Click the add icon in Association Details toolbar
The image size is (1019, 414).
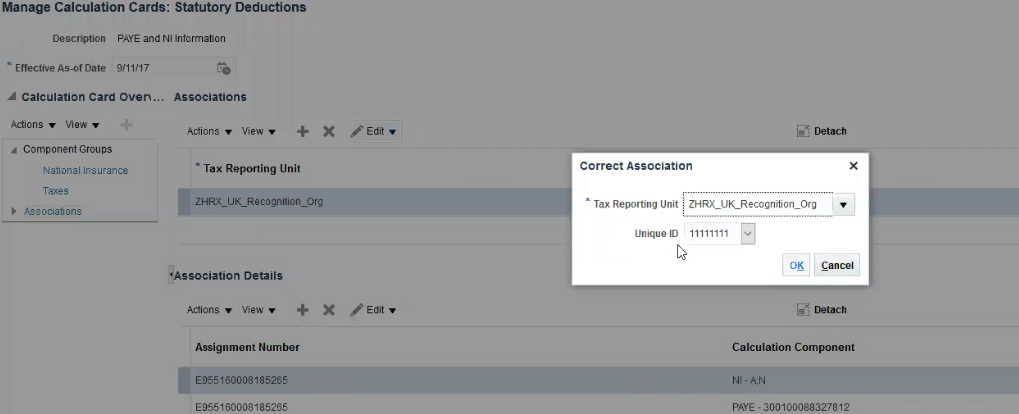pyautogui.click(x=303, y=310)
